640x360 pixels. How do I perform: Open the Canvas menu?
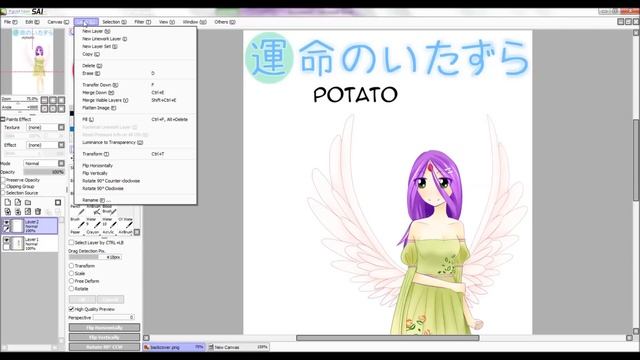pos(58,22)
